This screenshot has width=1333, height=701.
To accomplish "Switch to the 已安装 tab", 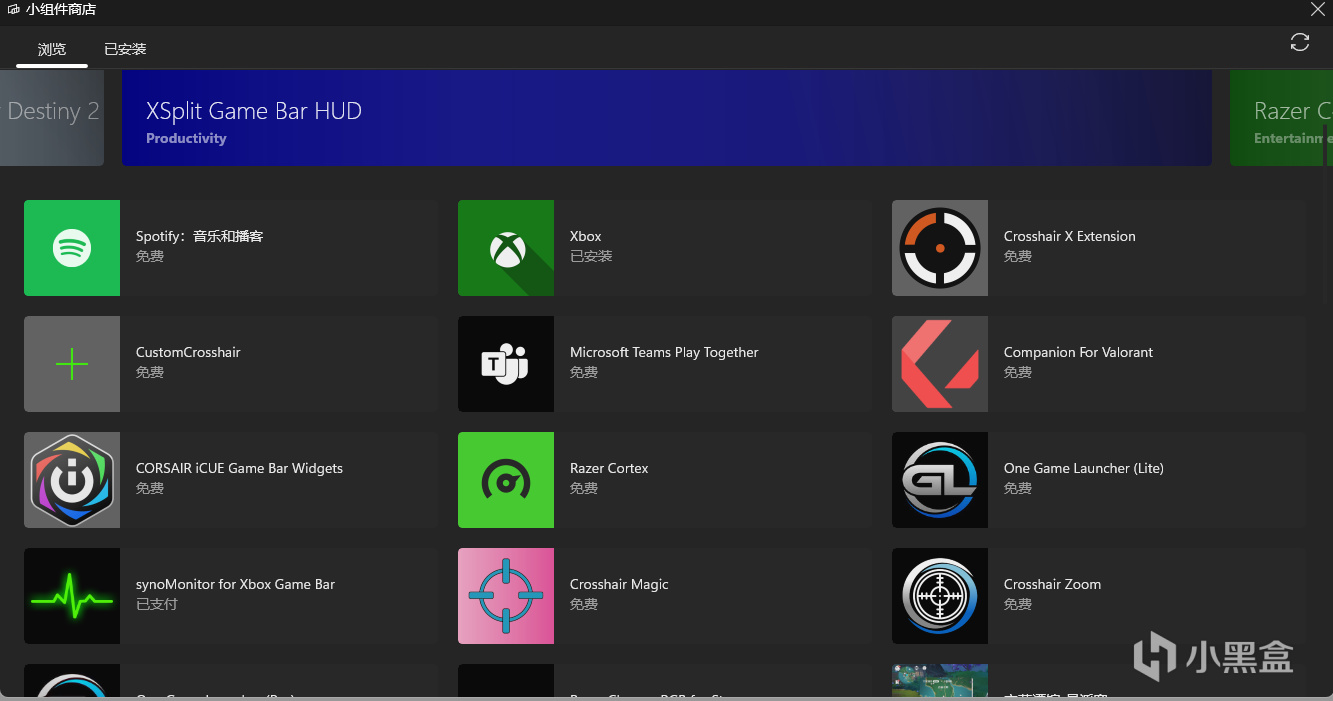I will click(x=125, y=49).
